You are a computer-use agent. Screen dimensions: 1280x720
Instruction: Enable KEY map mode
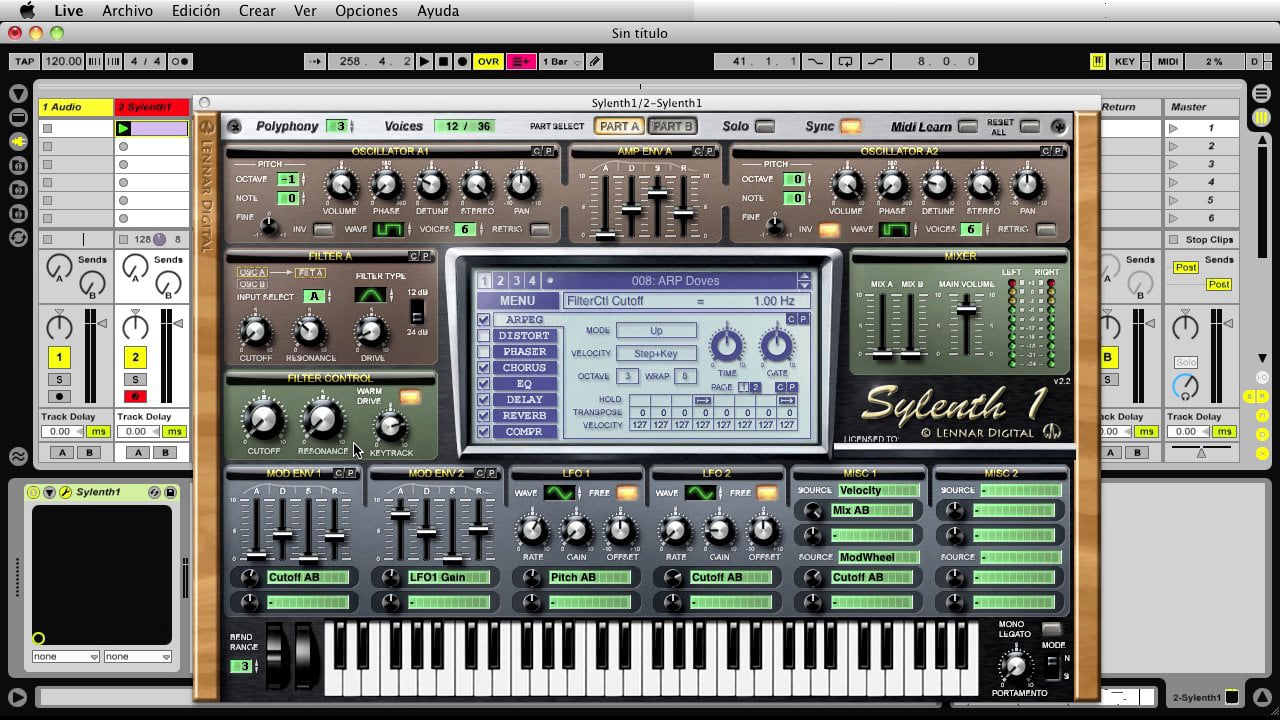coord(1125,61)
